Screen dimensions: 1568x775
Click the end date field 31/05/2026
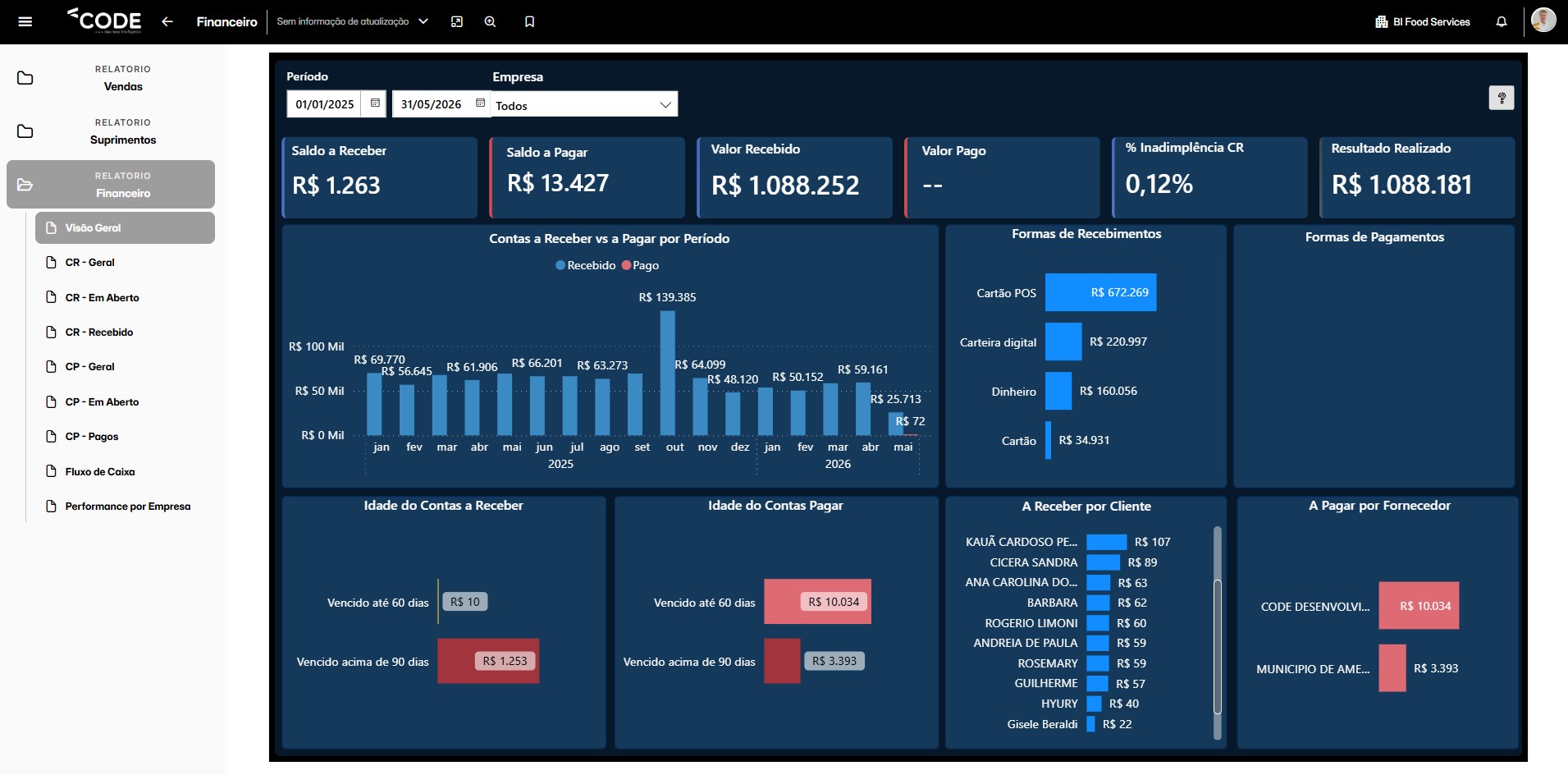click(432, 104)
